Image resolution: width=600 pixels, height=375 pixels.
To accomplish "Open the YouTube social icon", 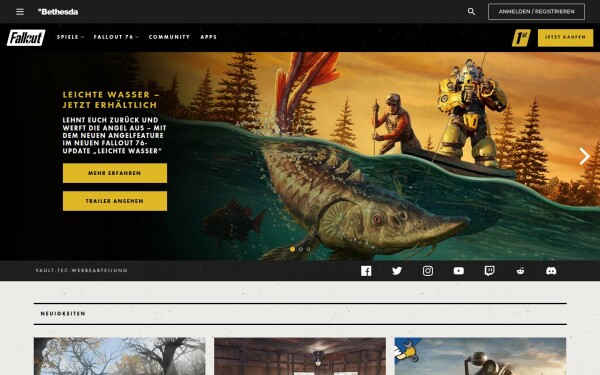I will point(459,271).
